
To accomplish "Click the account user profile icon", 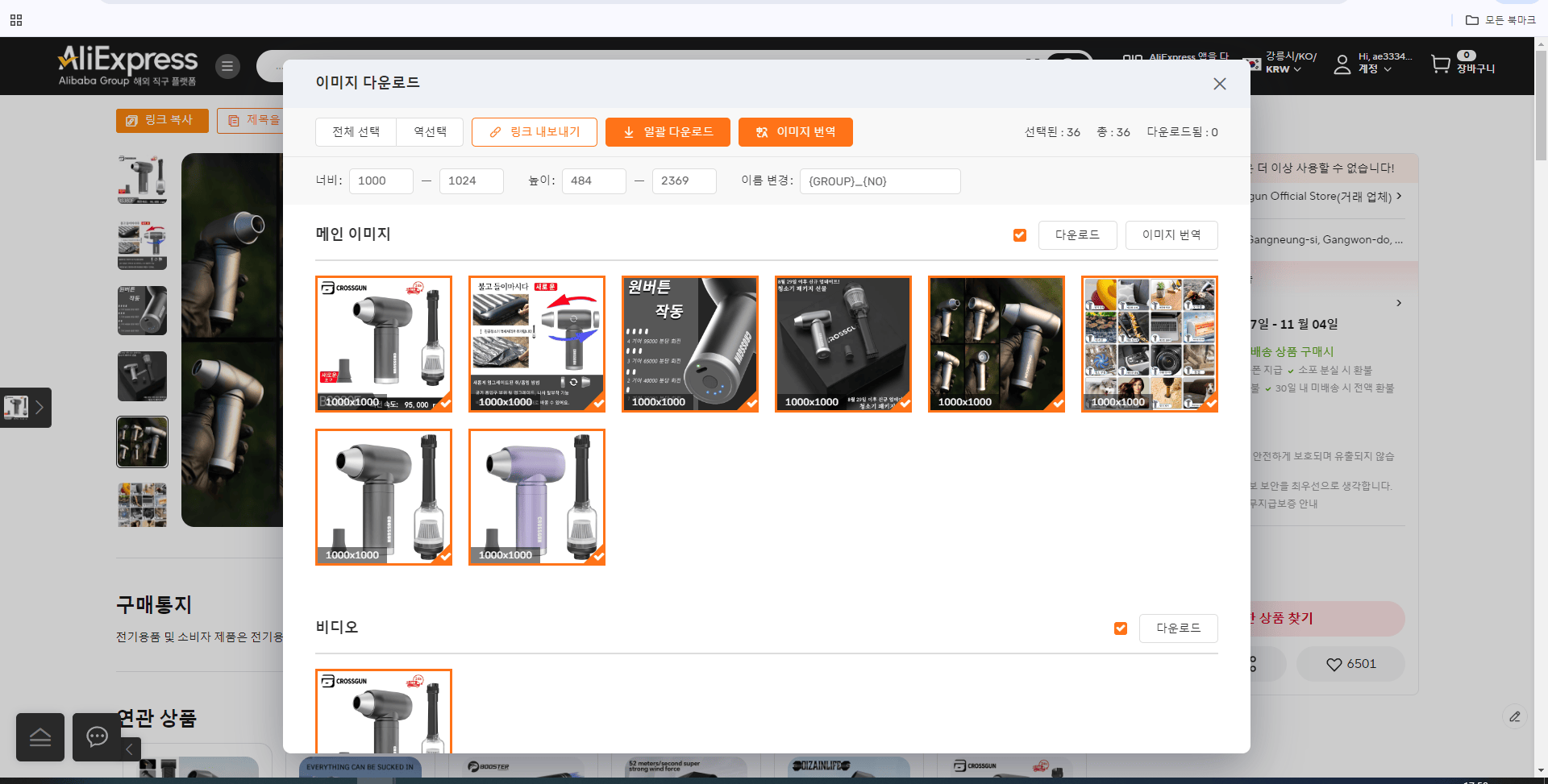I will pyautogui.click(x=1342, y=64).
